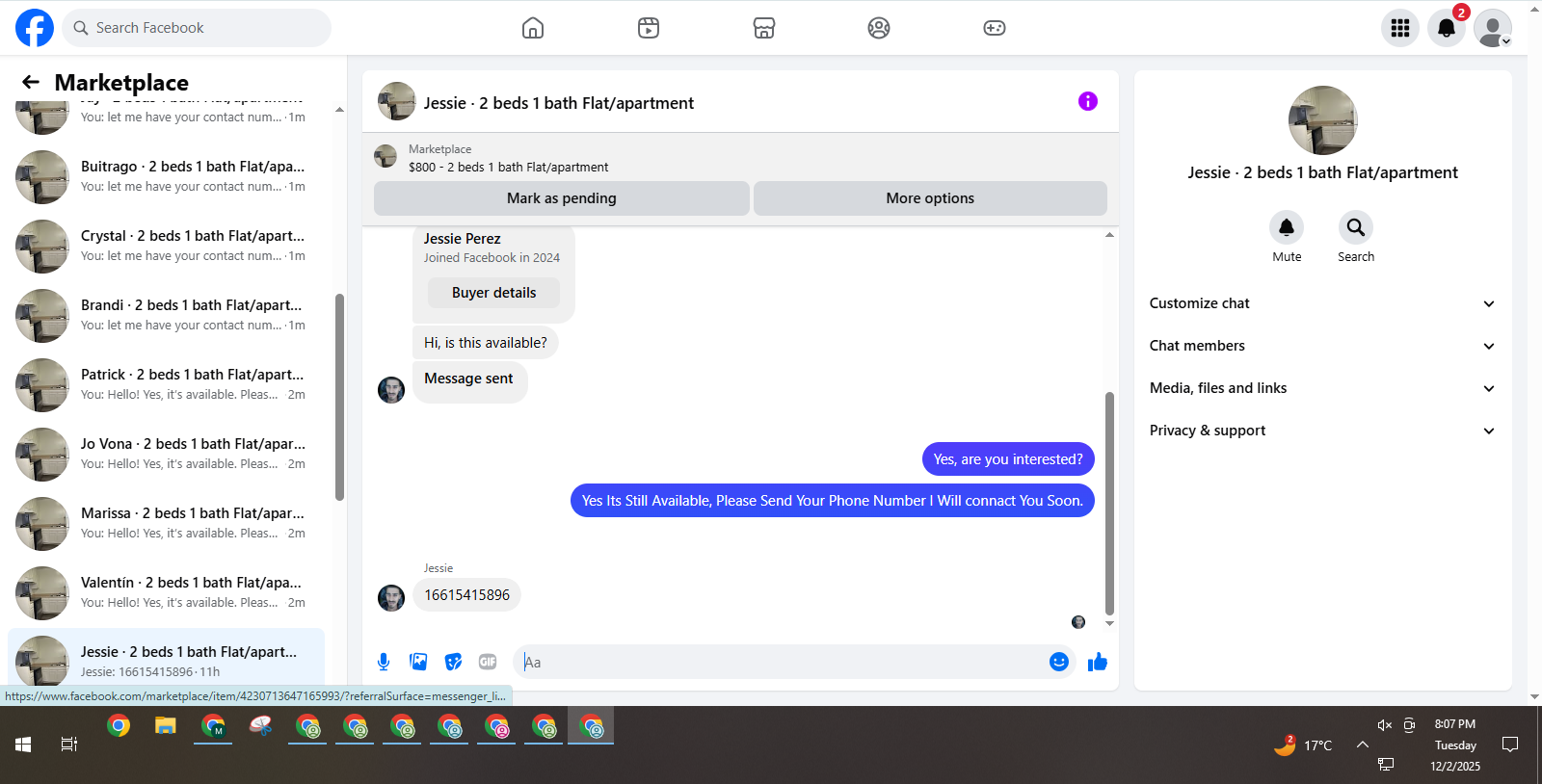The height and width of the screenshot is (784, 1542).
Task: Click the volume muted tray icon
Action: (x=1385, y=725)
